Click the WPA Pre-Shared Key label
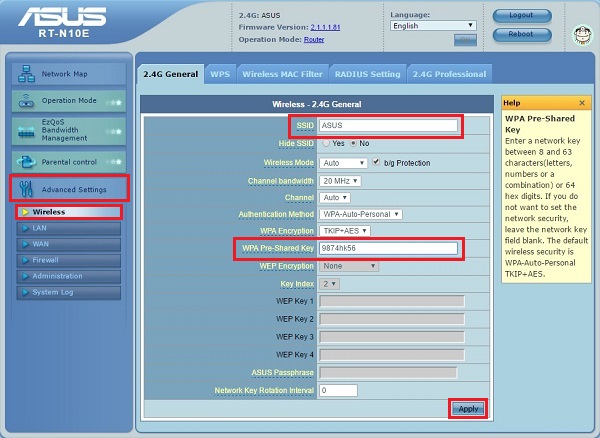The height and width of the screenshot is (438, 600). [278, 248]
